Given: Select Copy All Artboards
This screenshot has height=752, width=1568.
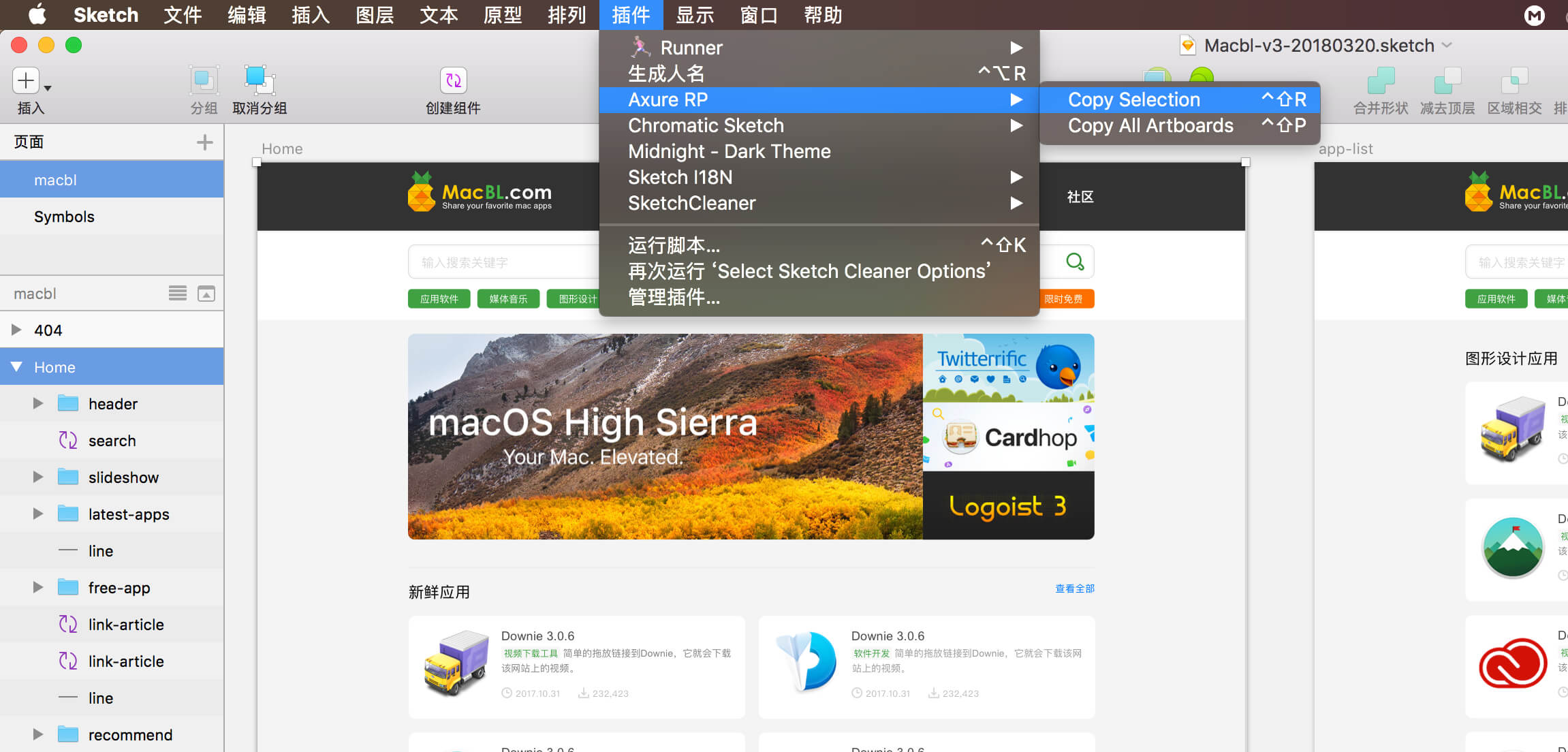Looking at the screenshot, I should (x=1180, y=125).
